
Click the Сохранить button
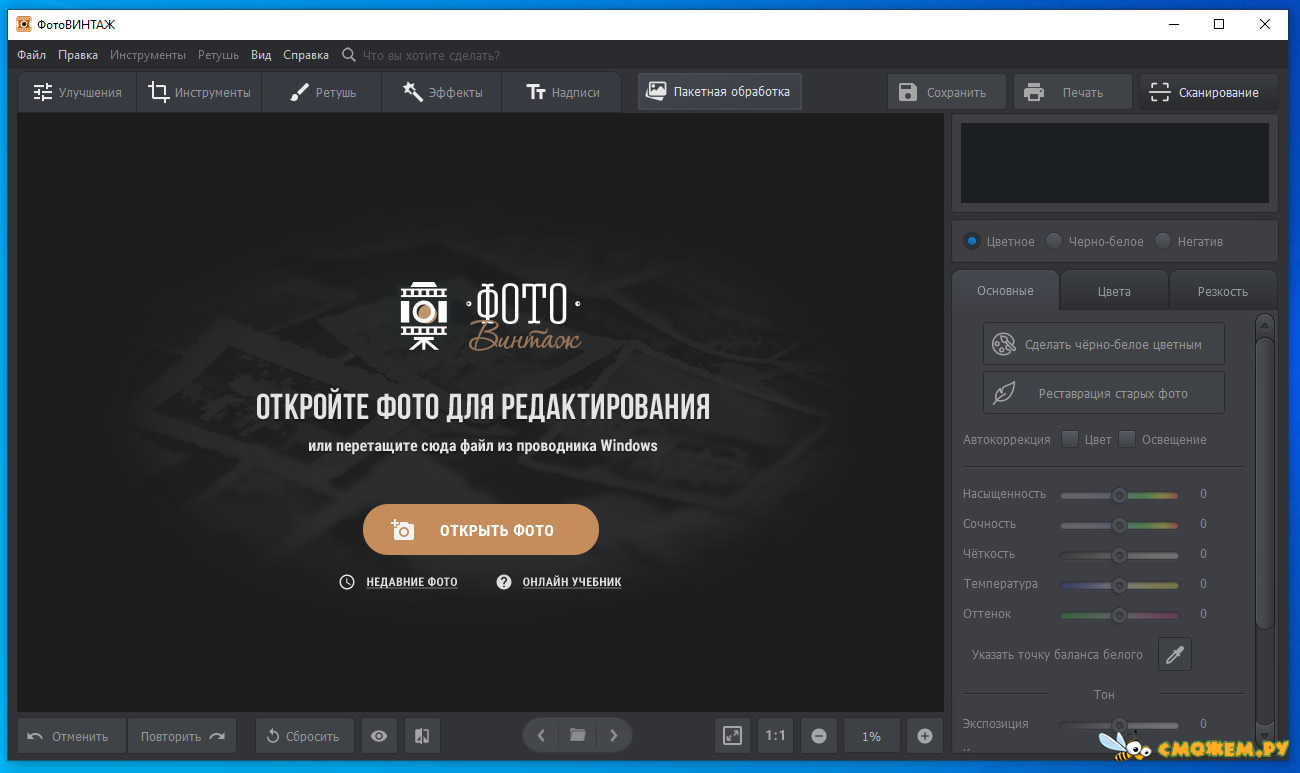click(947, 92)
